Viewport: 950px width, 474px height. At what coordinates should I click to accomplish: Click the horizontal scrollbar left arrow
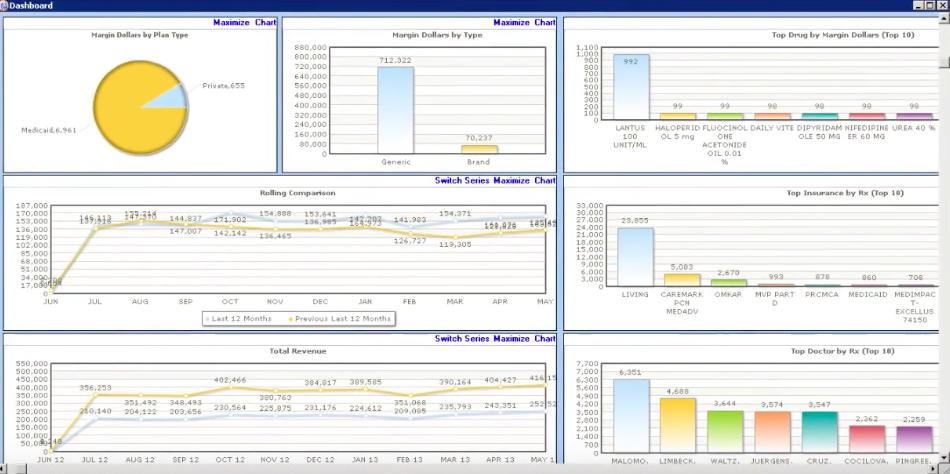coord(5,469)
